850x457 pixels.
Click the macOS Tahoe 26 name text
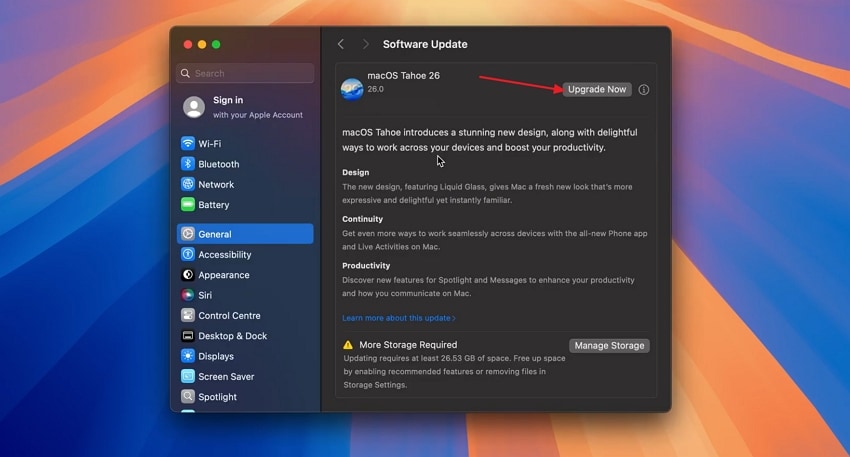tap(403, 75)
